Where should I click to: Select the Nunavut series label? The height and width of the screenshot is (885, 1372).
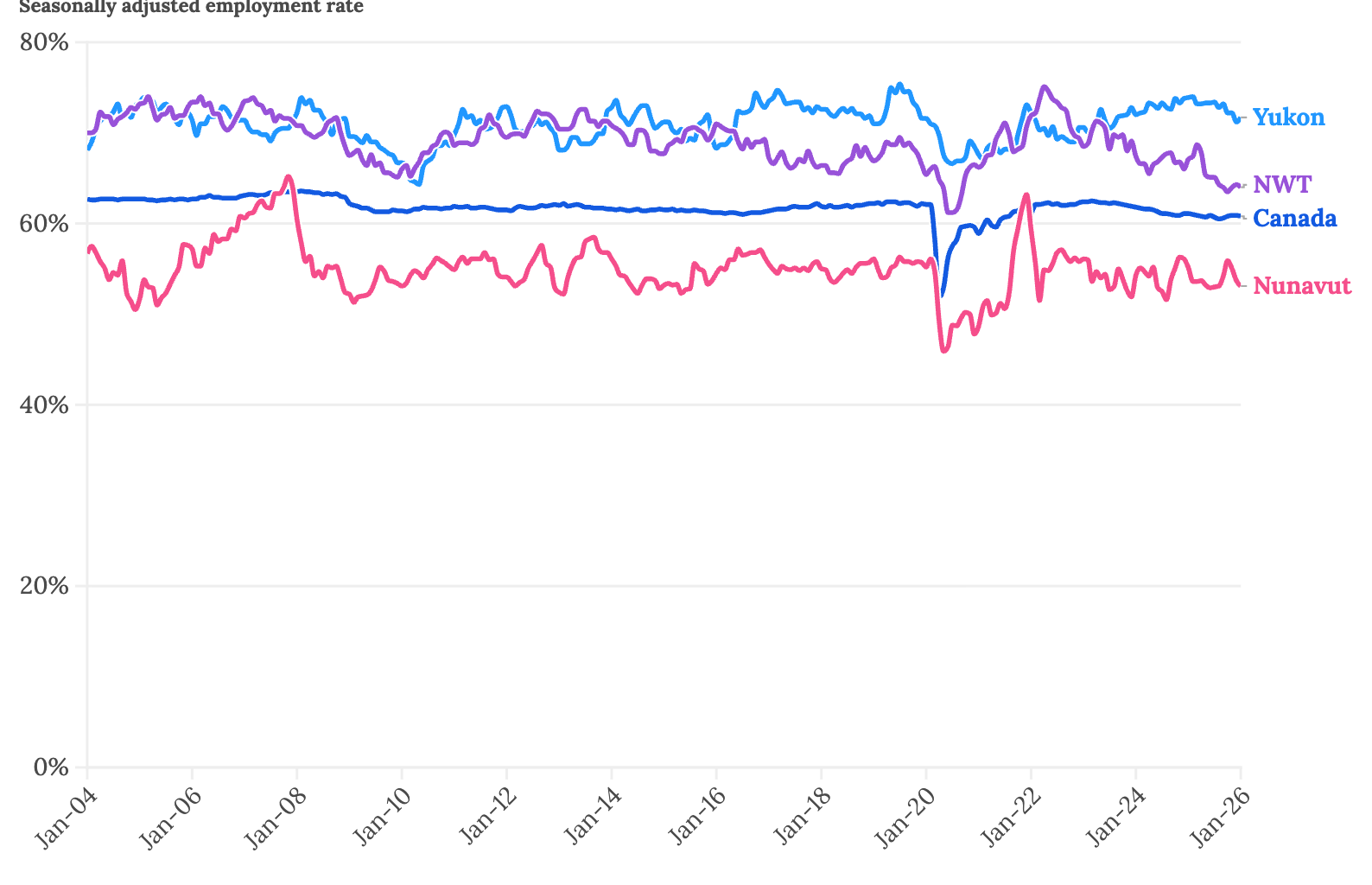[1301, 285]
